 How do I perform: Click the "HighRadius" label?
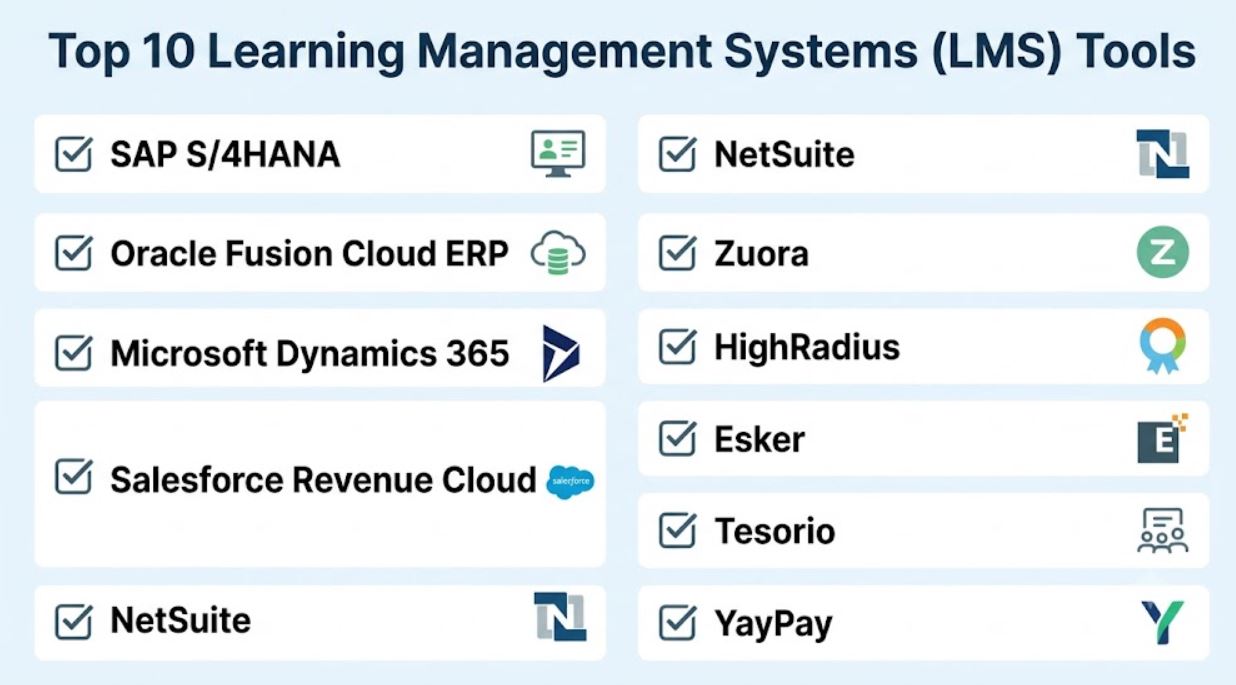(807, 347)
